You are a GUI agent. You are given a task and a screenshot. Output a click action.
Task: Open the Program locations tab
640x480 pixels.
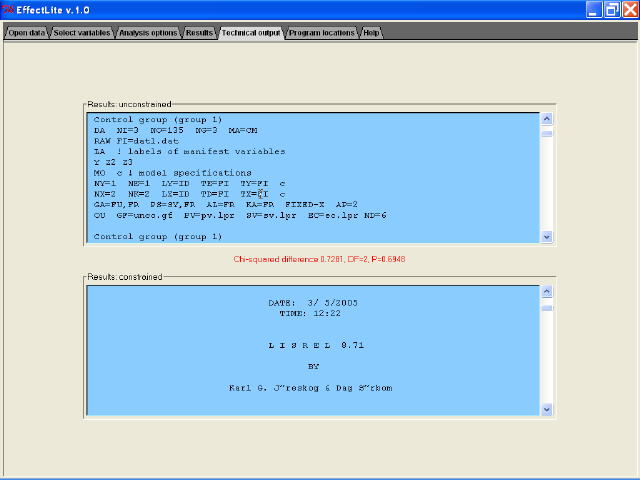(323, 33)
